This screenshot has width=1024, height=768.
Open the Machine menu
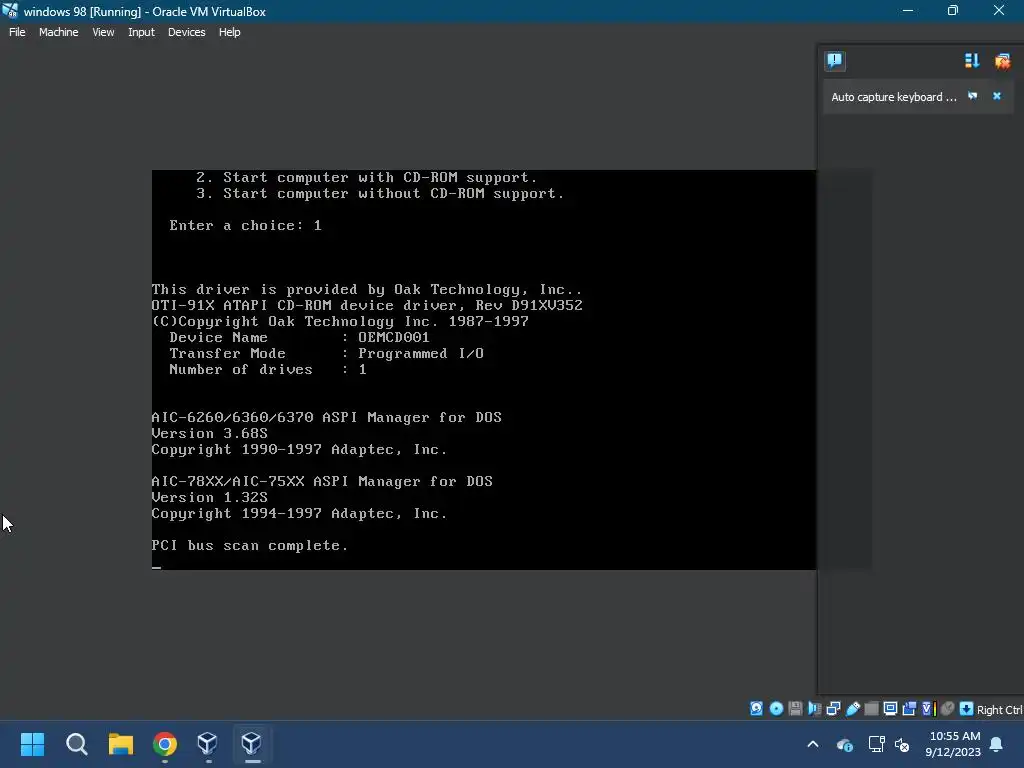point(58,32)
